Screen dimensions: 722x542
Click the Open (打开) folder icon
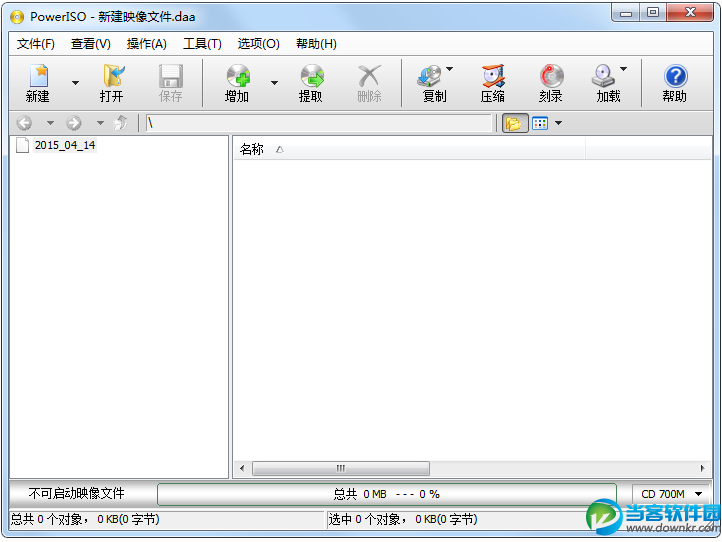click(x=113, y=76)
